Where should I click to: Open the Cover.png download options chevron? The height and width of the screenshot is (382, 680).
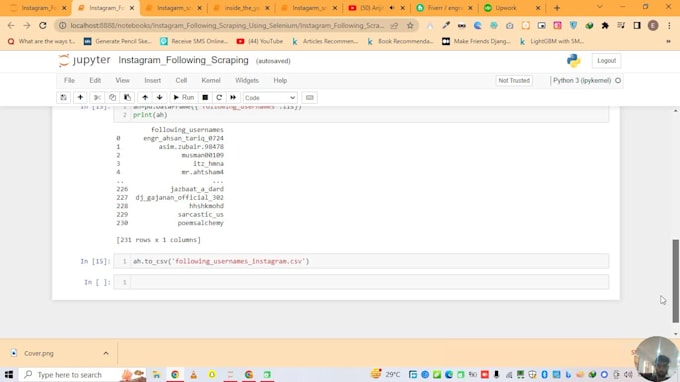(106, 353)
